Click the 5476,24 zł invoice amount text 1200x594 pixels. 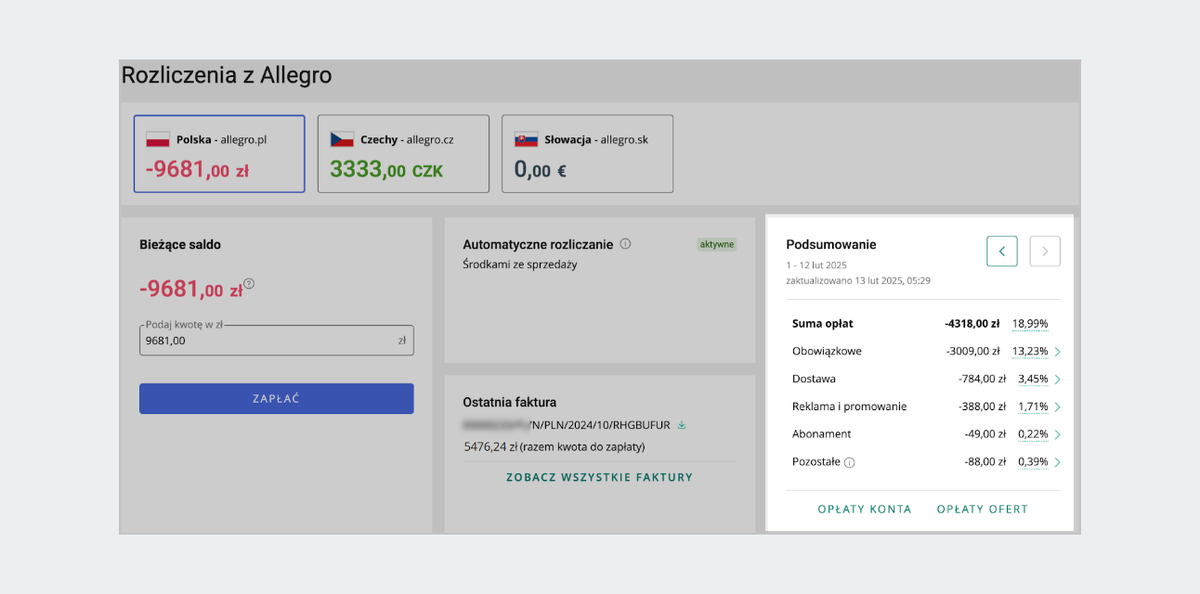click(x=554, y=447)
